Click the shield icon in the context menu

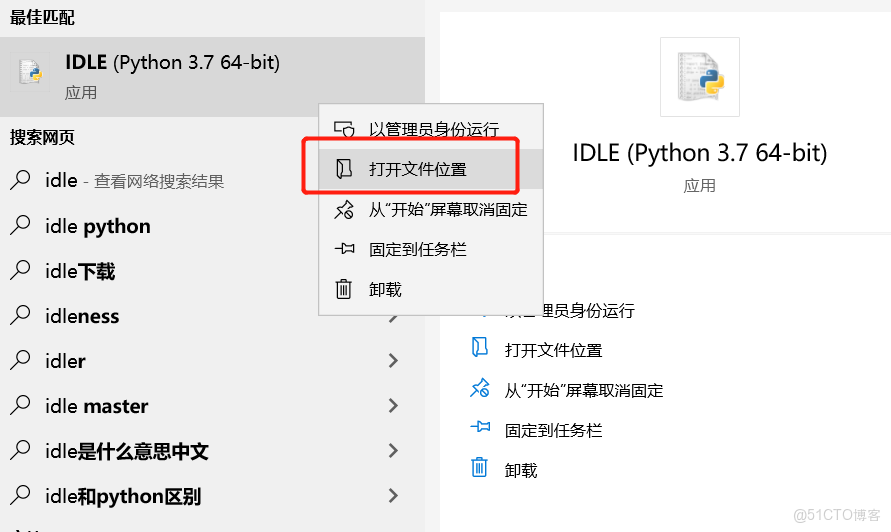[344, 130]
